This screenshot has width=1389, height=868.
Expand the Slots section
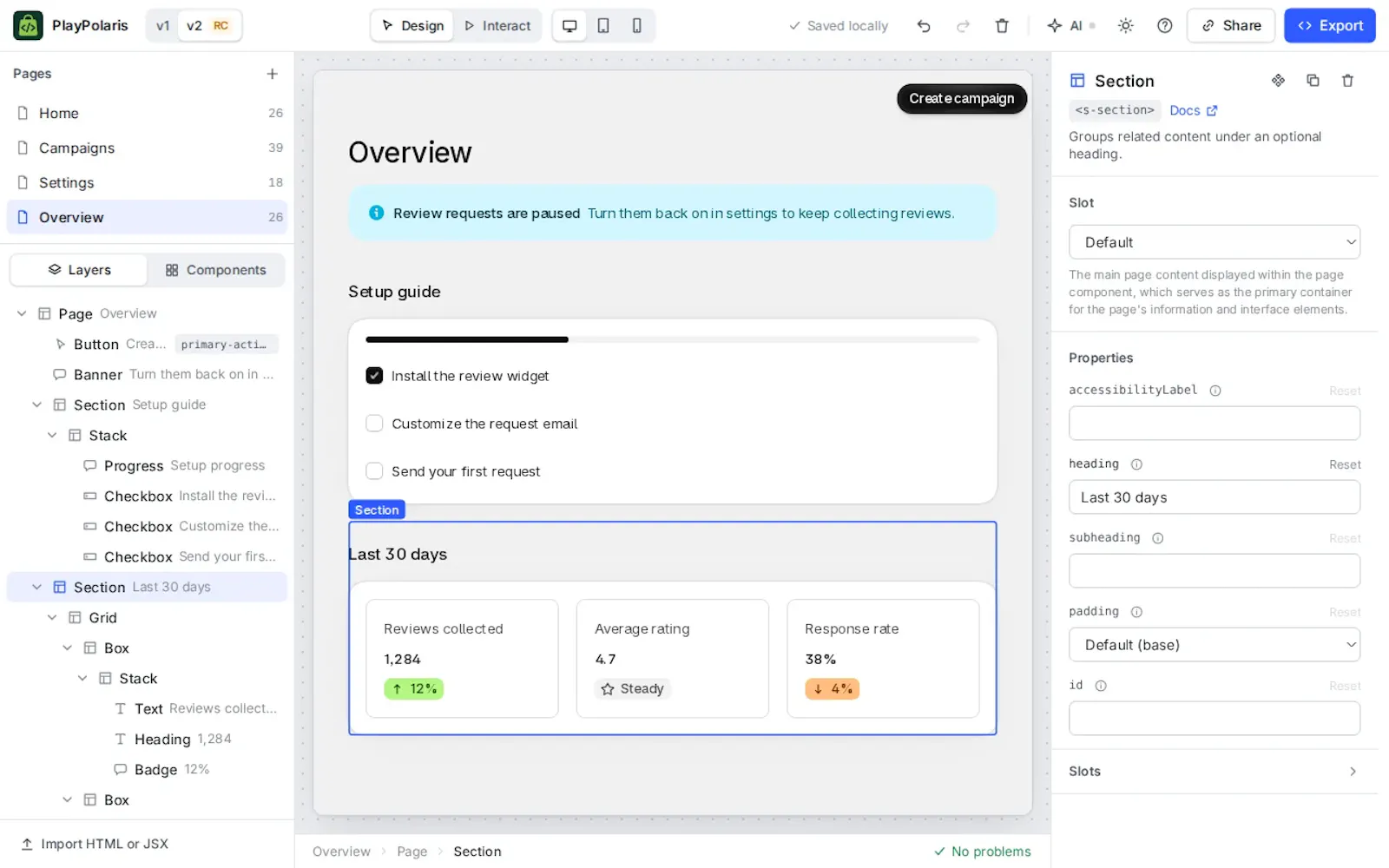pos(1215,772)
